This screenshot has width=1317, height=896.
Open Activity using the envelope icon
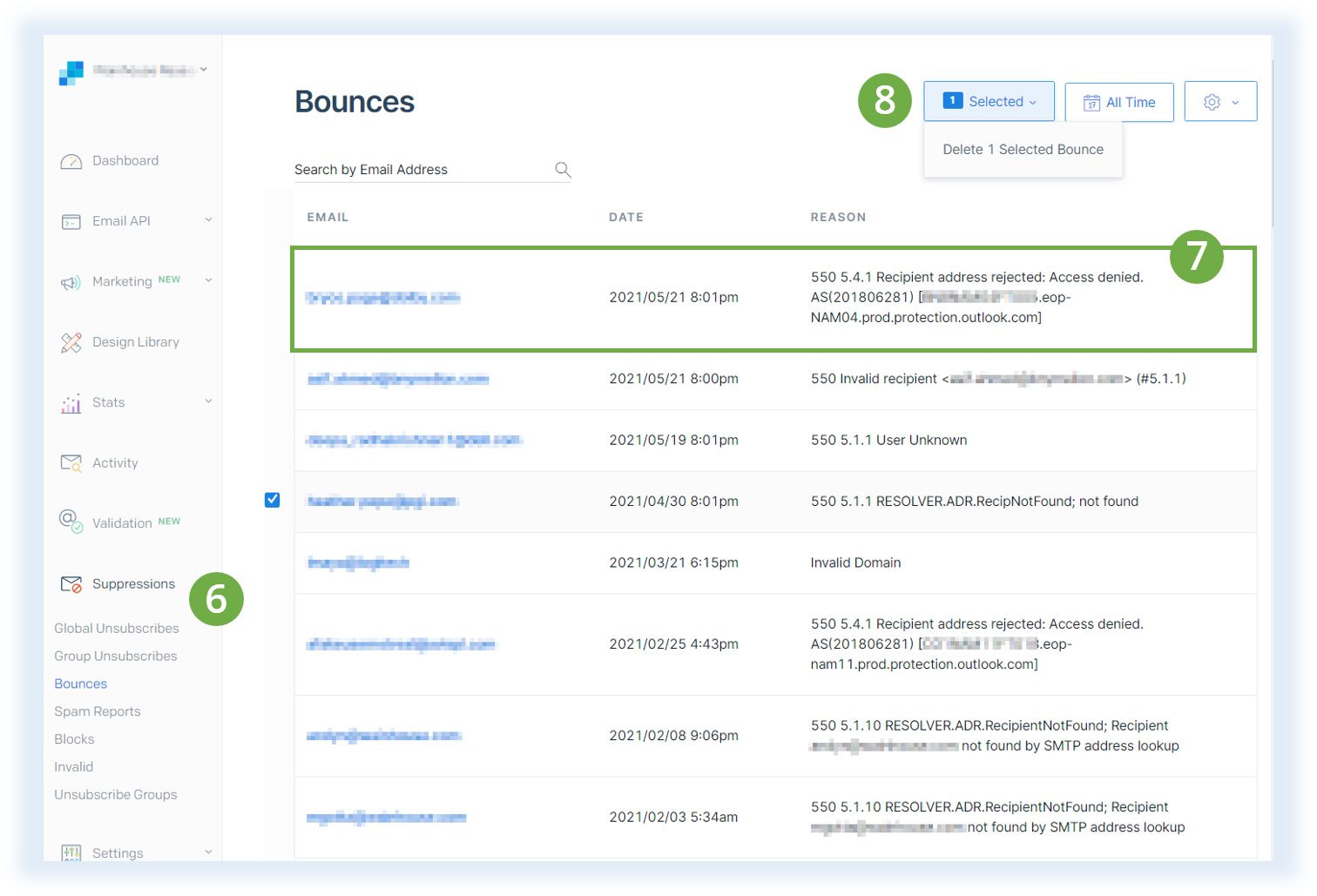pyautogui.click(x=71, y=462)
